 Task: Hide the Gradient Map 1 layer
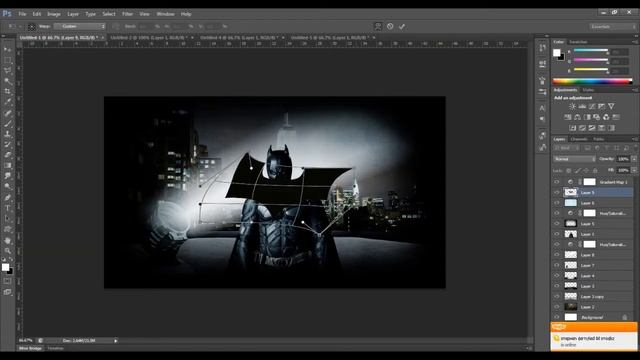[x=557, y=182]
